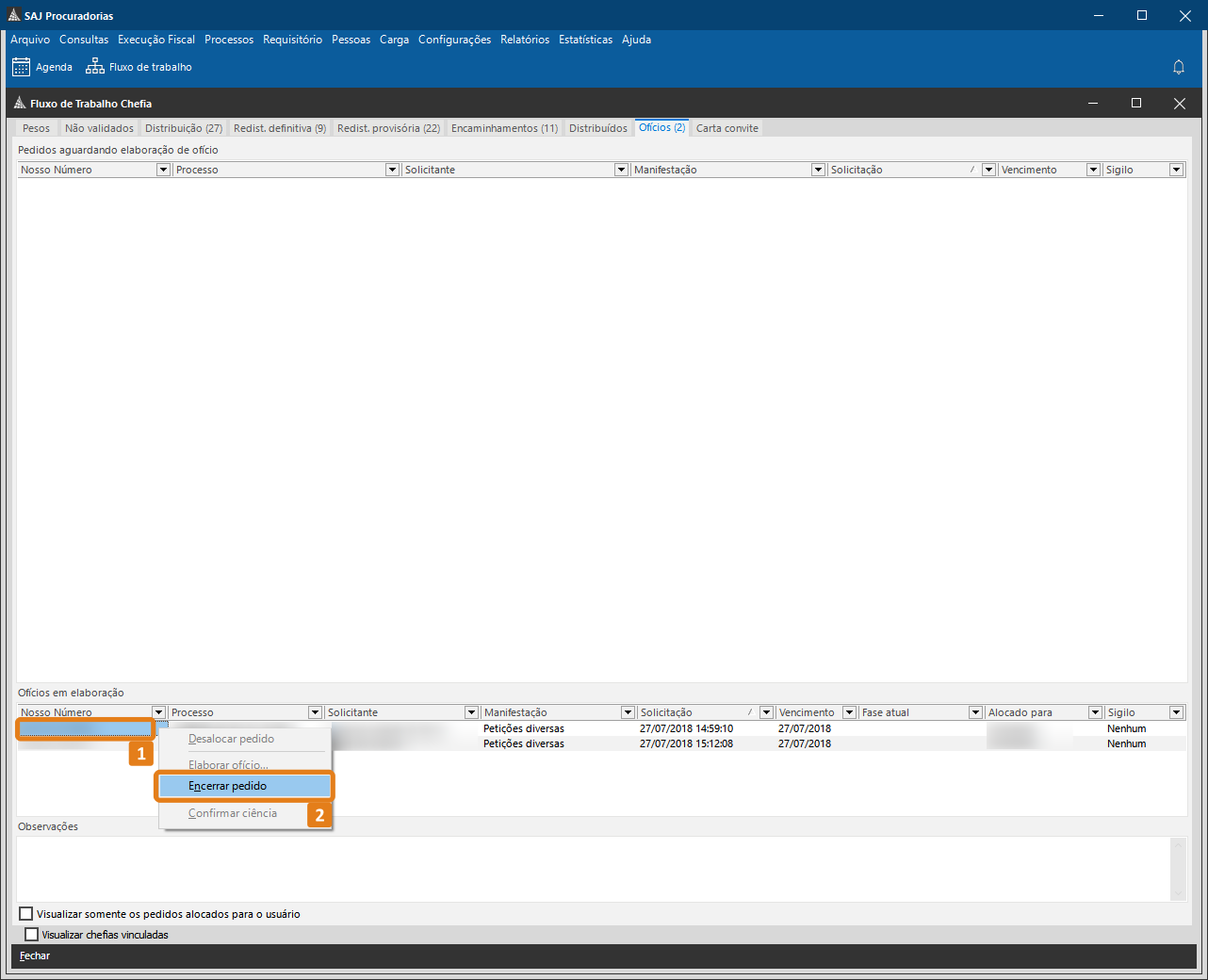Screen dimensions: 1208x980
Task: Toggle 'Visualizar somente os pedidos alocados' checkbox
Action: pos(26,914)
